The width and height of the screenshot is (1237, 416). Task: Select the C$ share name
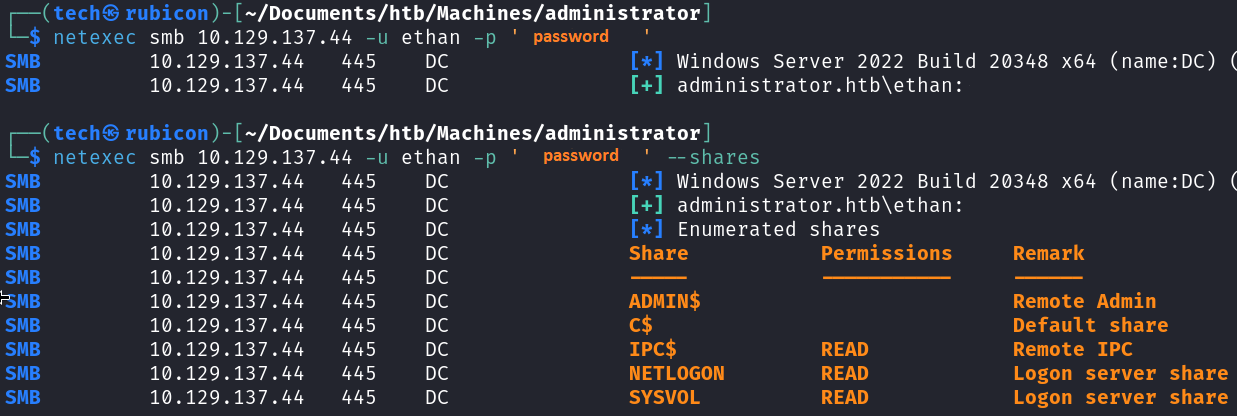641,326
